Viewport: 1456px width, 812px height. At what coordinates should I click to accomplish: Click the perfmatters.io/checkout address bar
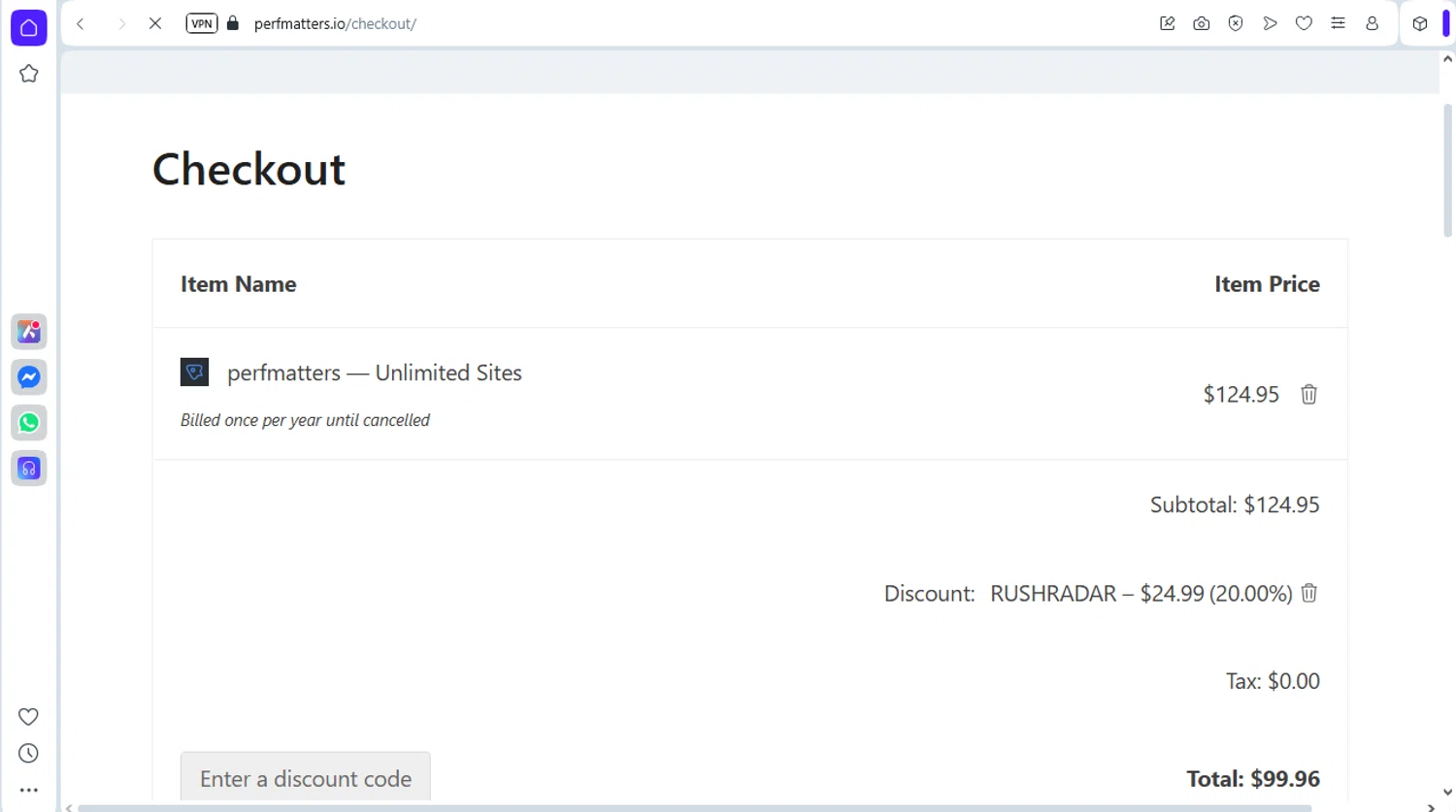click(x=335, y=23)
